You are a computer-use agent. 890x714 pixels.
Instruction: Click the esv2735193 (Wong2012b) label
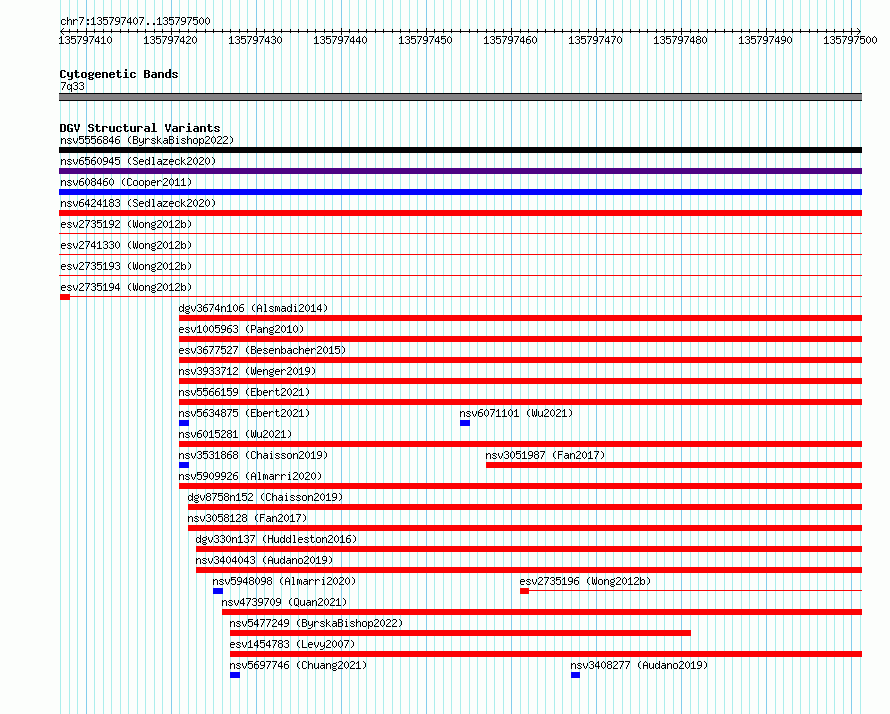click(126, 266)
